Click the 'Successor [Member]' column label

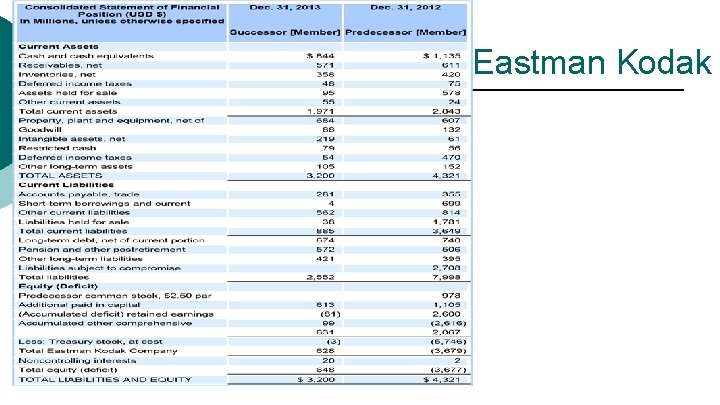pyautogui.click(x=285, y=32)
